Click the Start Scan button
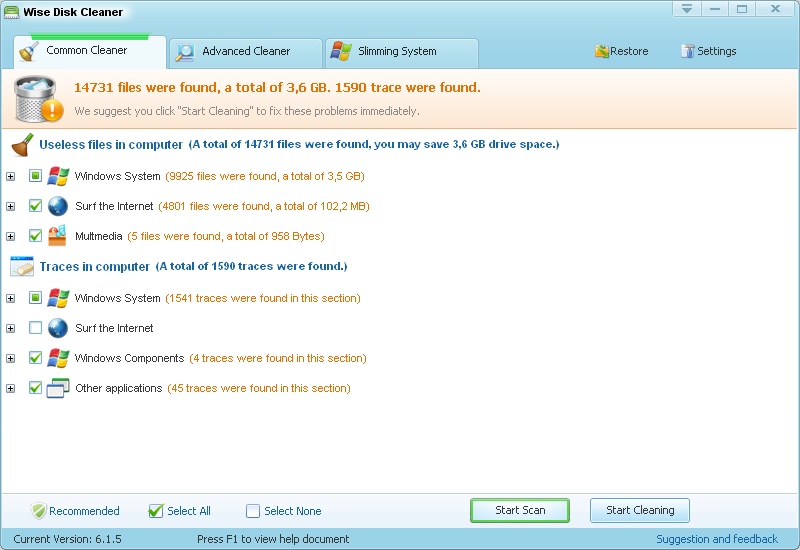 tap(520, 510)
